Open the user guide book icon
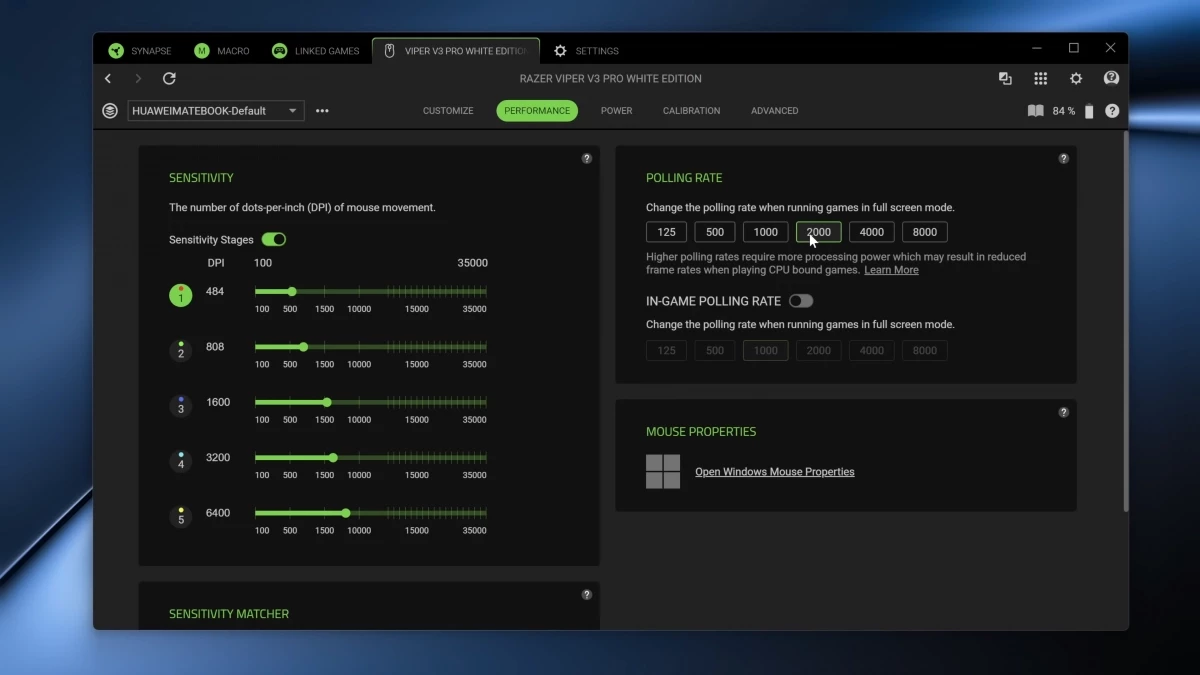Viewport: 1200px width, 675px height. (1036, 111)
